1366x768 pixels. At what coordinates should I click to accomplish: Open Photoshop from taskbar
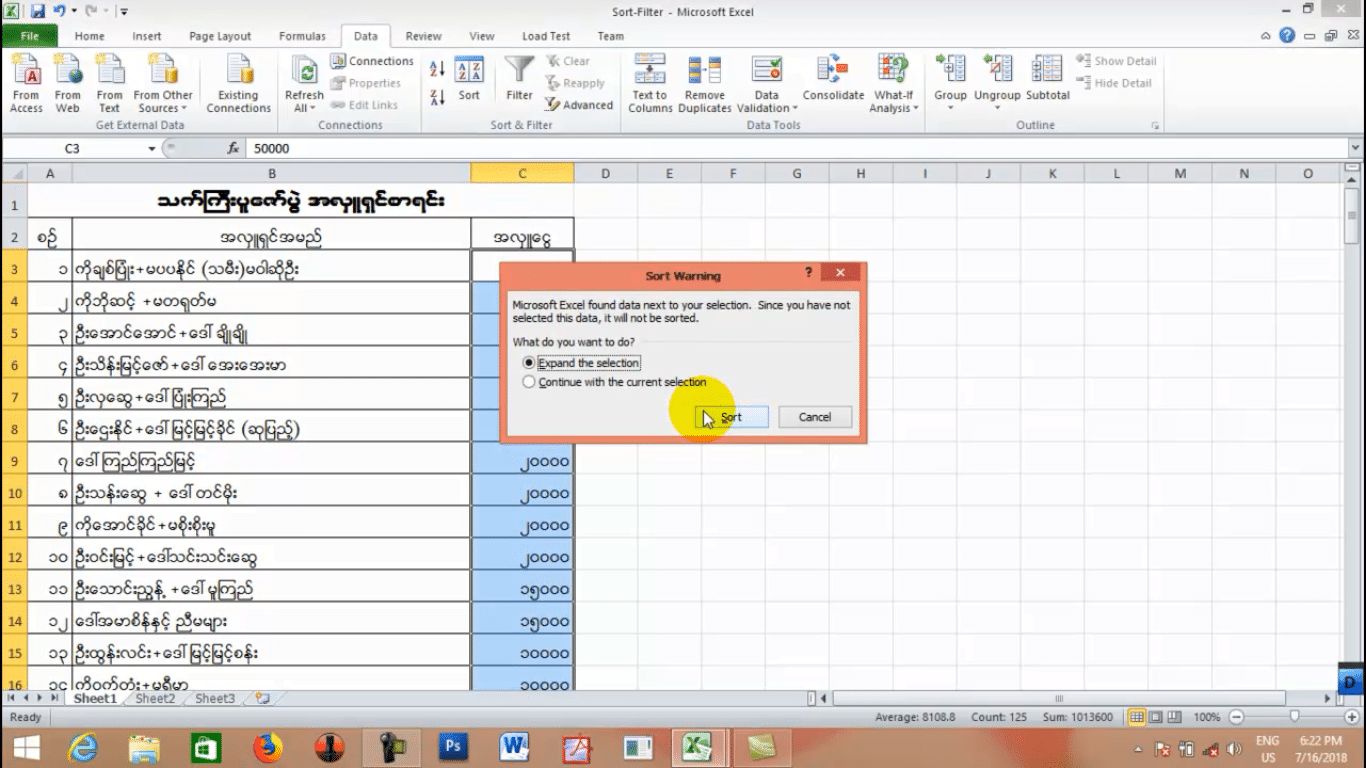453,747
